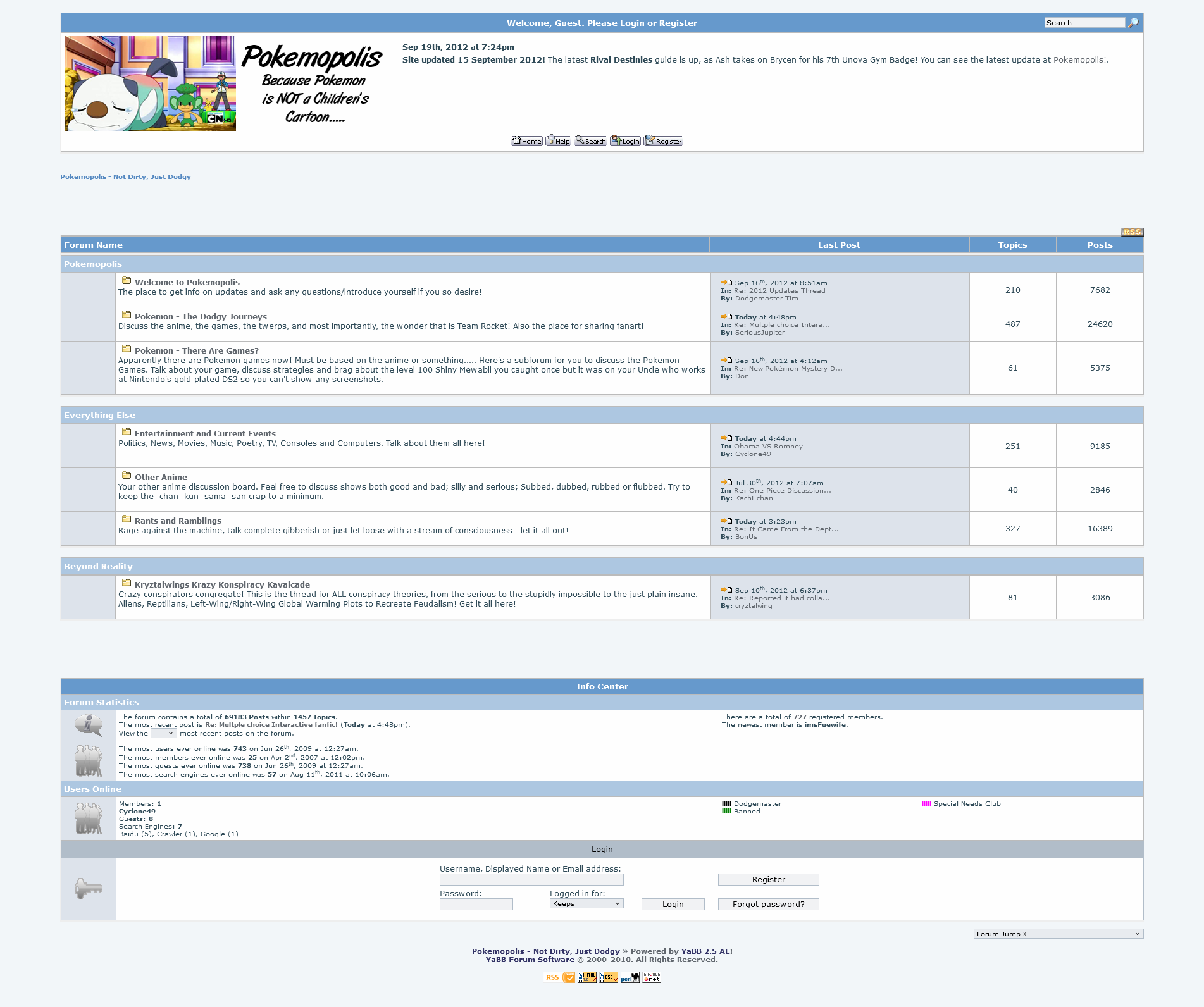Open 'Pokemon - The Dodgy Journeys' board

[x=201, y=316]
